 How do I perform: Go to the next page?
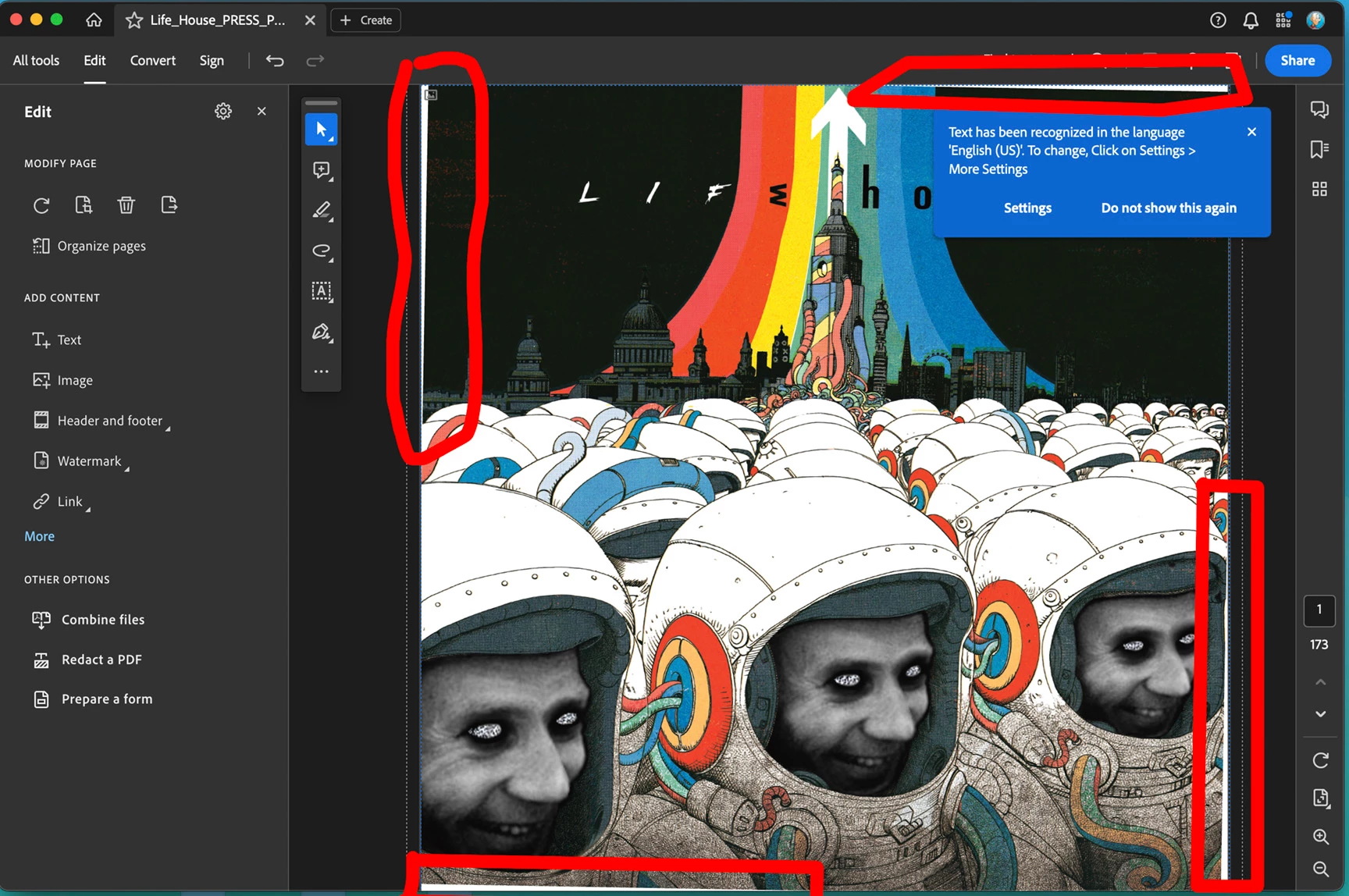(1320, 714)
